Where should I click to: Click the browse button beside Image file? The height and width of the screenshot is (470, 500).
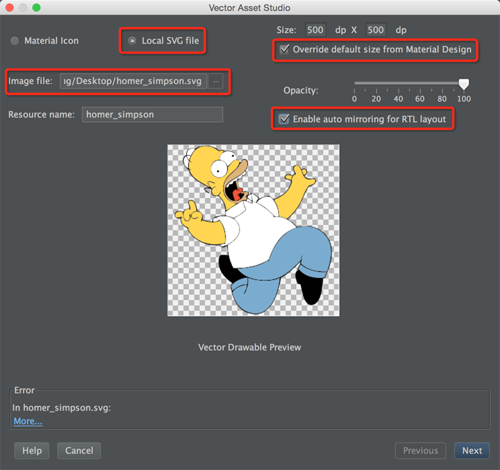pos(216,81)
